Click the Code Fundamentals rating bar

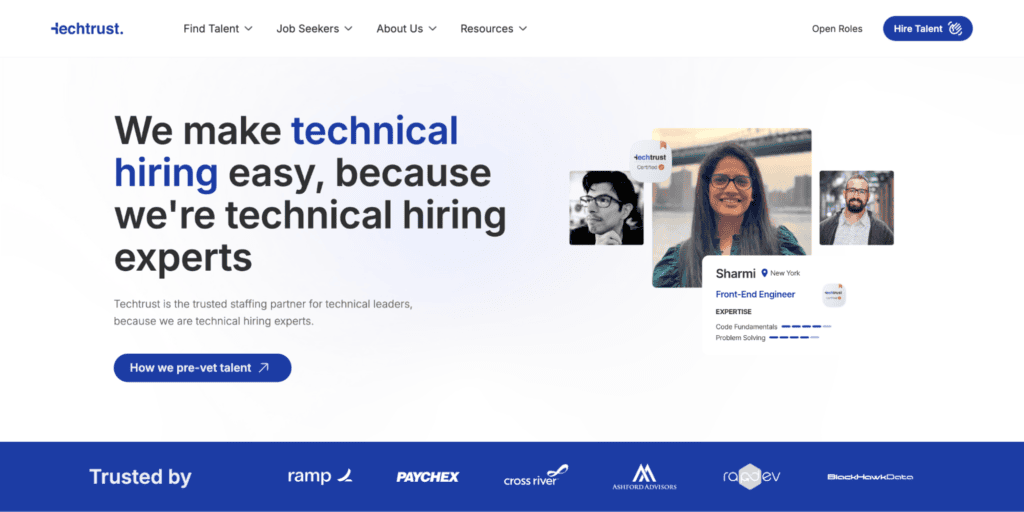pyautogui.click(x=806, y=326)
